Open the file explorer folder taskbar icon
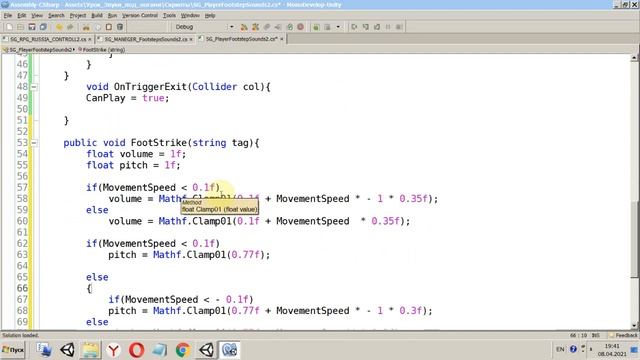640x360 pixels. (x=90, y=350)
